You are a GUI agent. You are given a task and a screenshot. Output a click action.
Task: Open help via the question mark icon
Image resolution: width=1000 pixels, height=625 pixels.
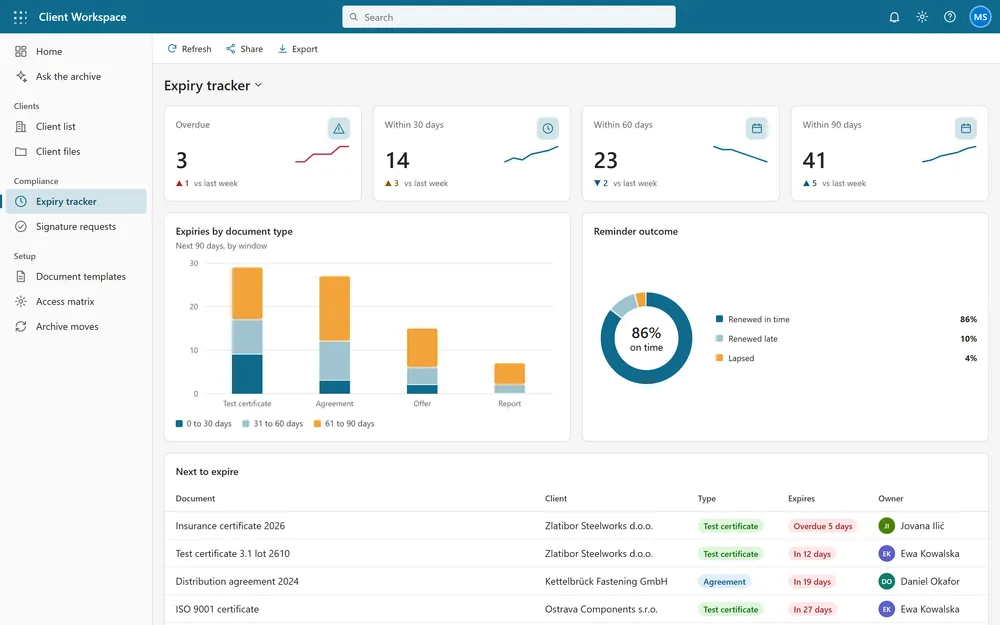pyautogui.click(x=950, y=17)
